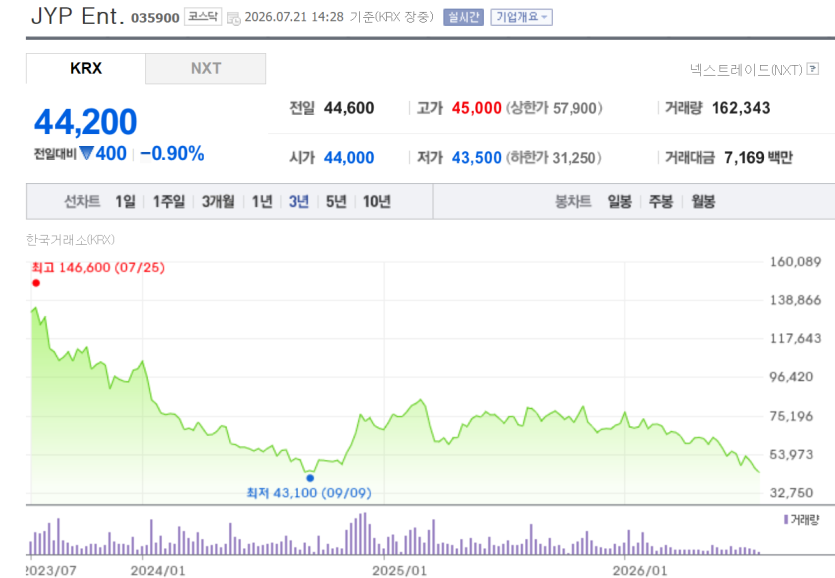The width and height of the screenshot is (835, 578).
Task: Switch to 월봉 monthly candle chart
Action: [703, 201]
